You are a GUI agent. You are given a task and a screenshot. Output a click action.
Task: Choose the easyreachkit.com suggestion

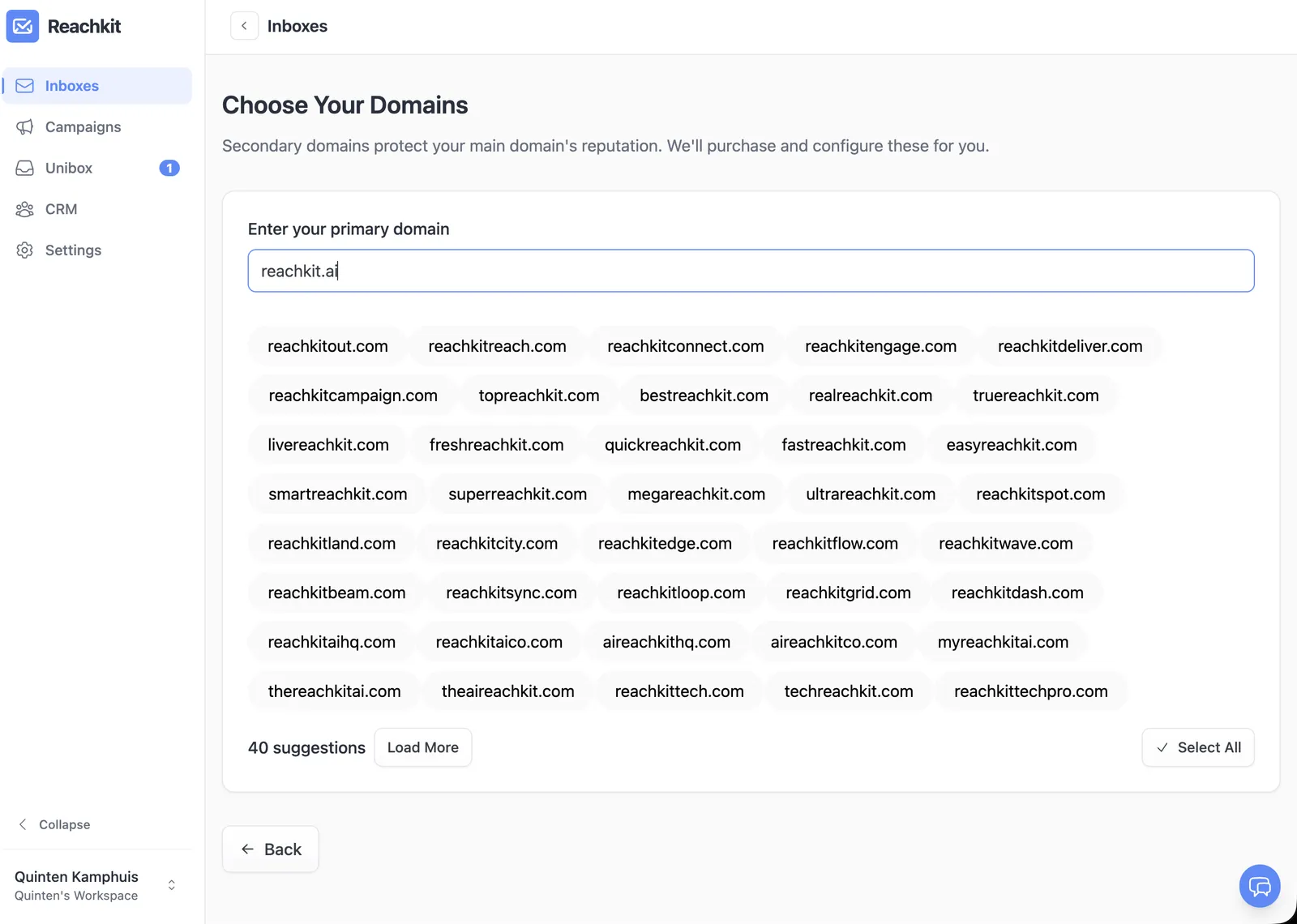point(1012,445)
